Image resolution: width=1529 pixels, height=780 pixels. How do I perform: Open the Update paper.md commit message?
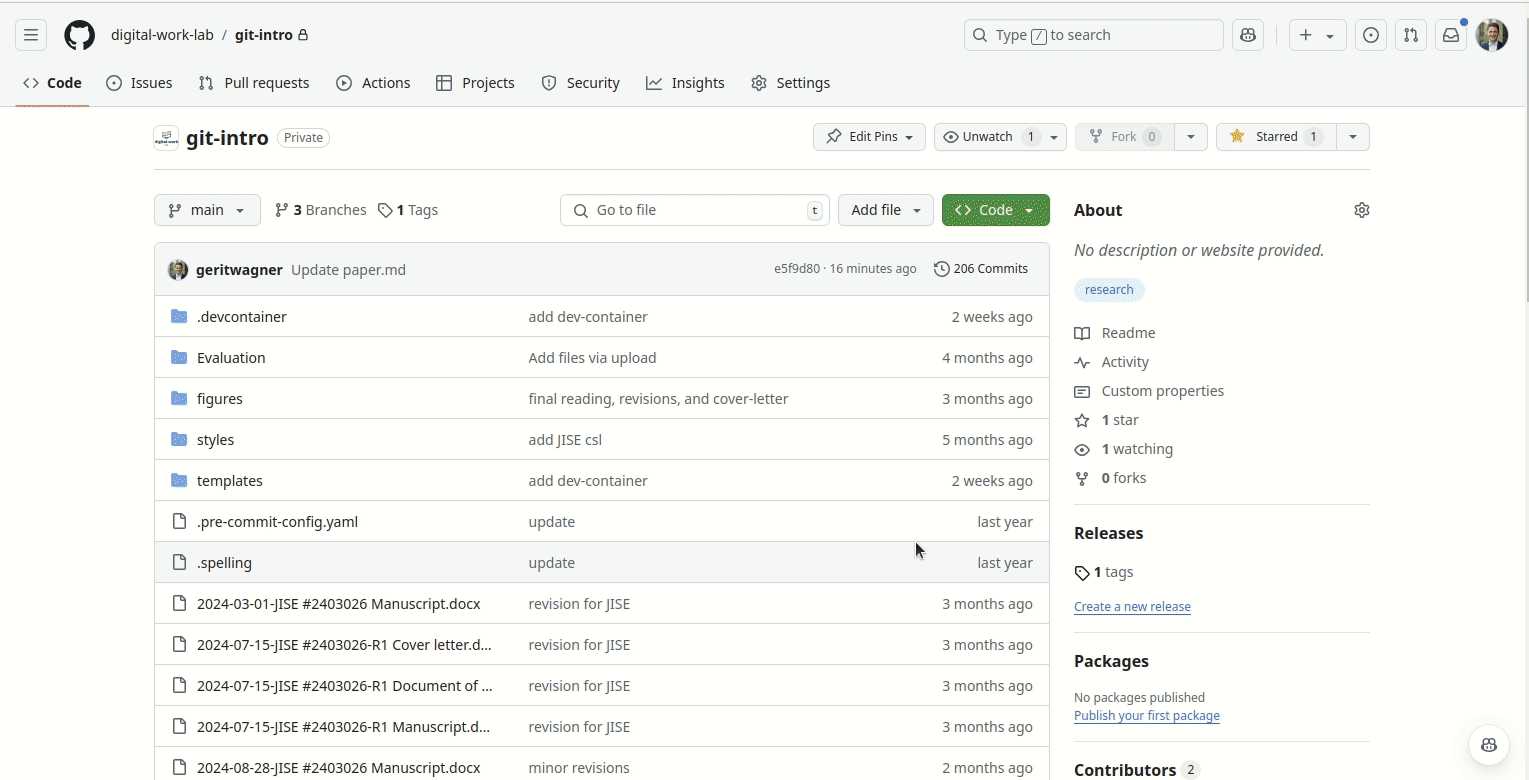coord(348,270)
